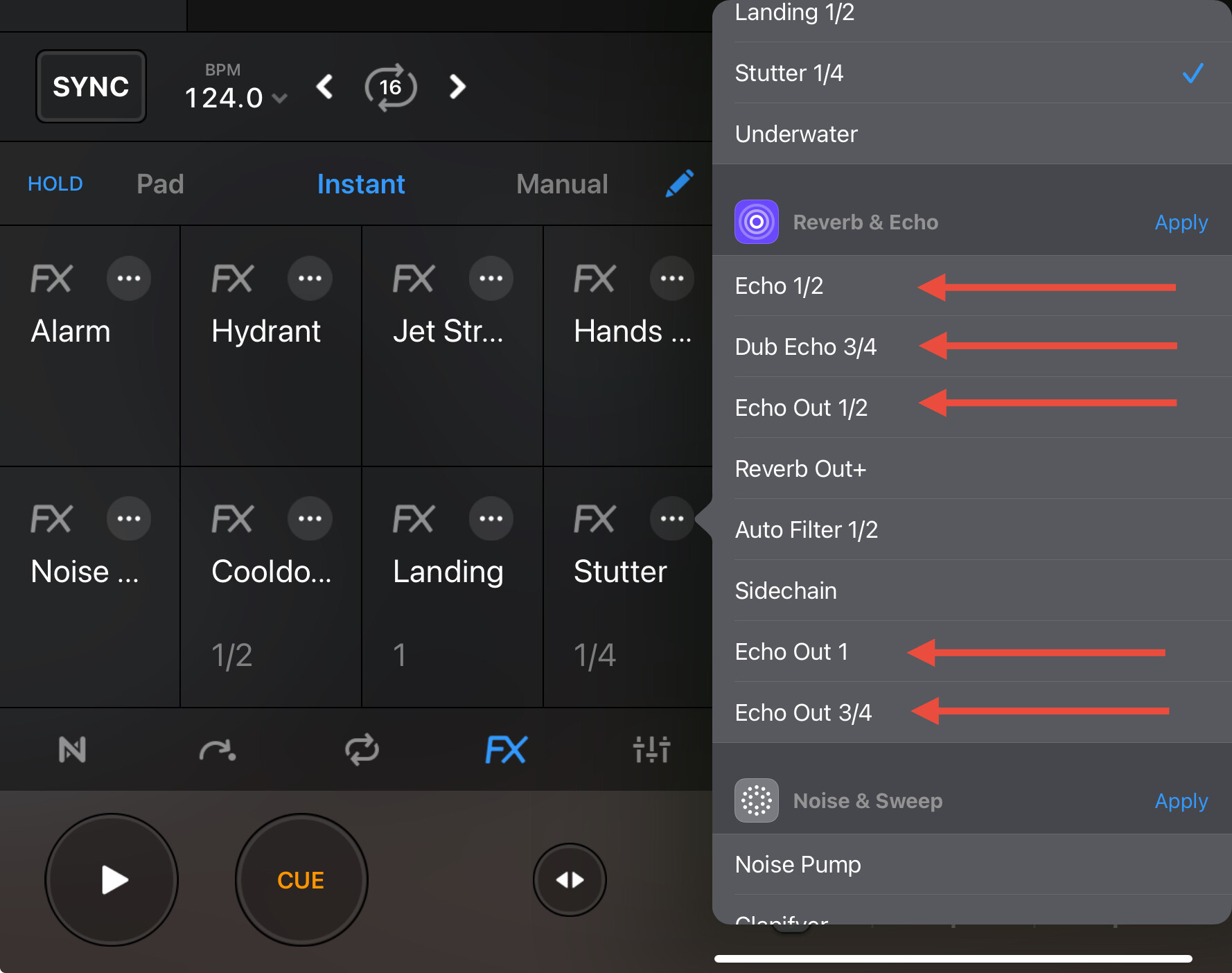Start playback with the play button
The height and width of the screenshot is (973, 1232).
coord(112,880)
